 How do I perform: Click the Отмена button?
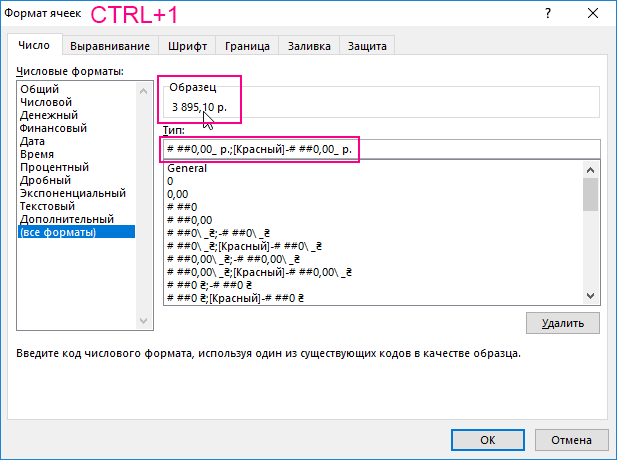pyautogui.click(x=570, y=438)
